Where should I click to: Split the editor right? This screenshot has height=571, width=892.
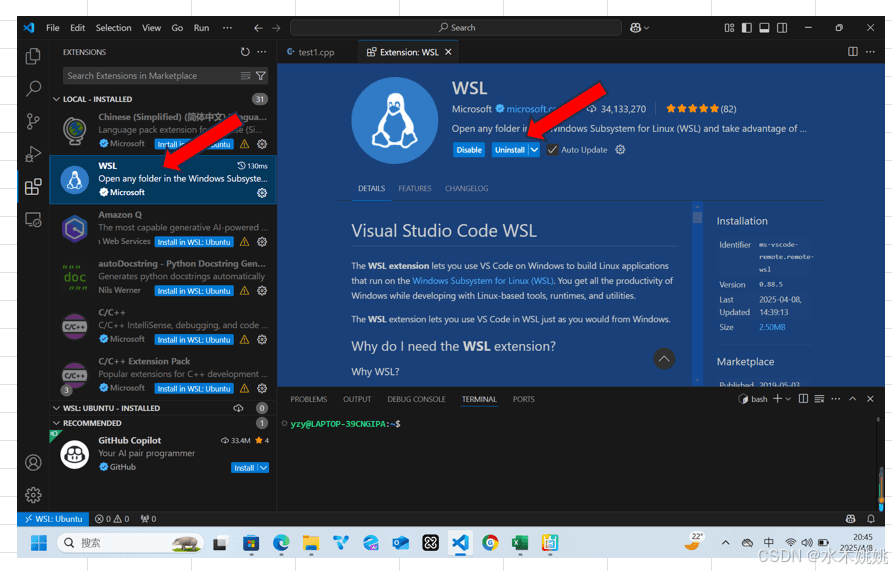coord(853,52)
